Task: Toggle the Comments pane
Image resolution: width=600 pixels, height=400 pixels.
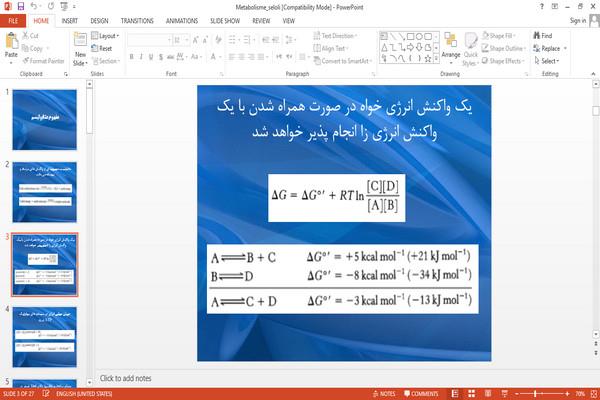Action: [421, 393]
